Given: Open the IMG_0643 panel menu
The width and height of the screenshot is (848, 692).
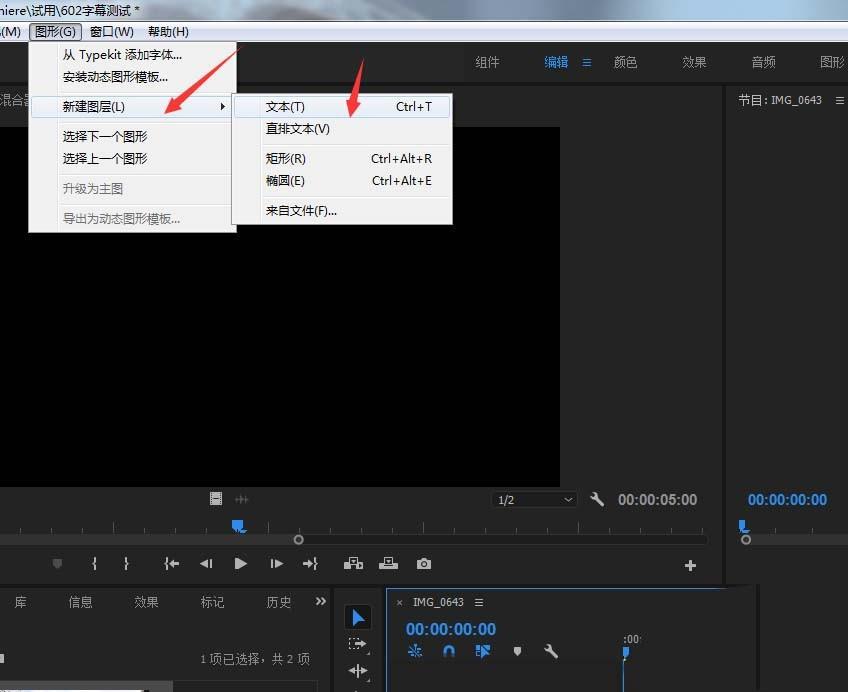Looking at the screenshot, I should [x=479, y=602].
